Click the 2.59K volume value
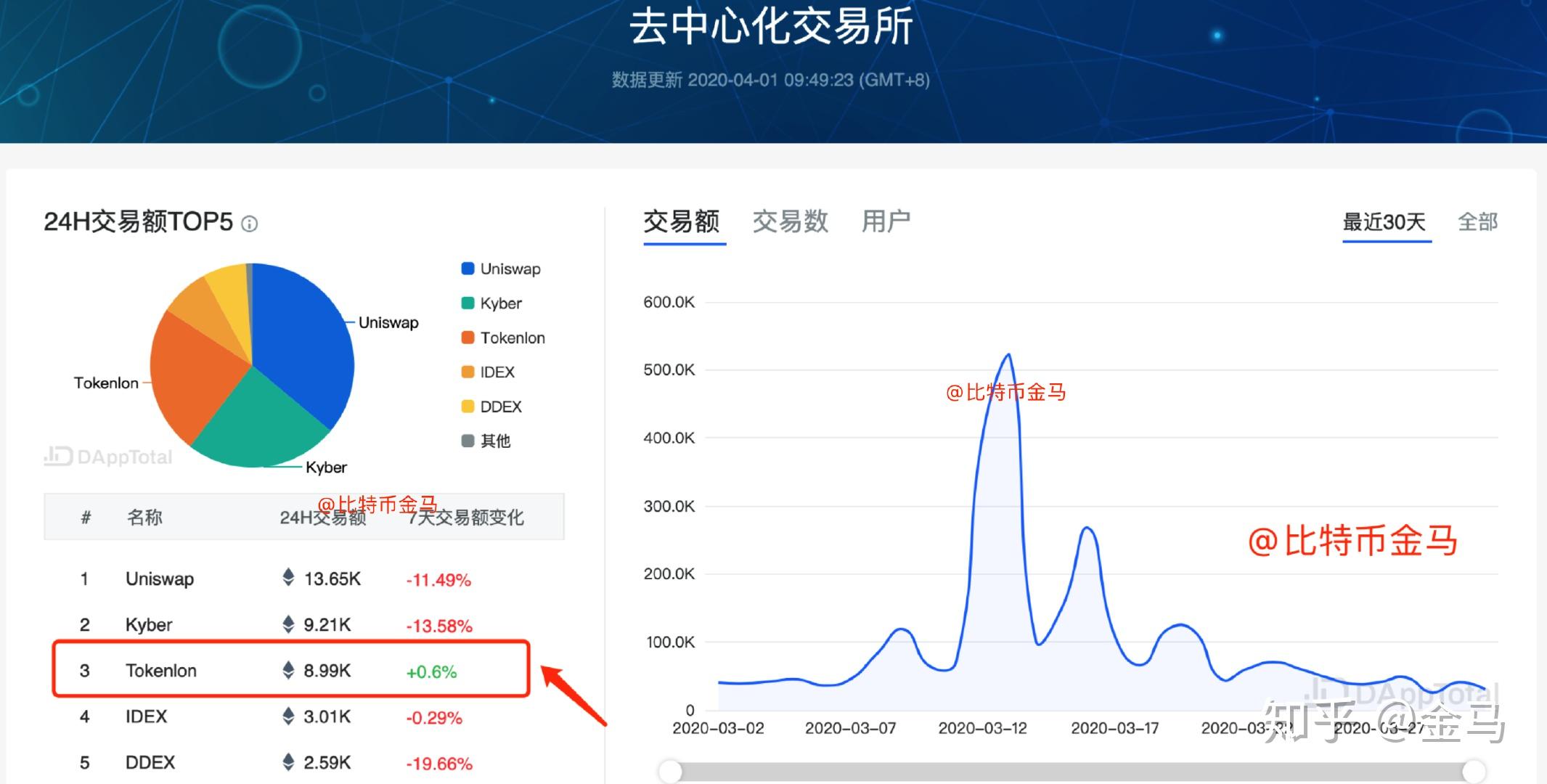This screenshot has width=1547, height=784. [x=327, y=763]
